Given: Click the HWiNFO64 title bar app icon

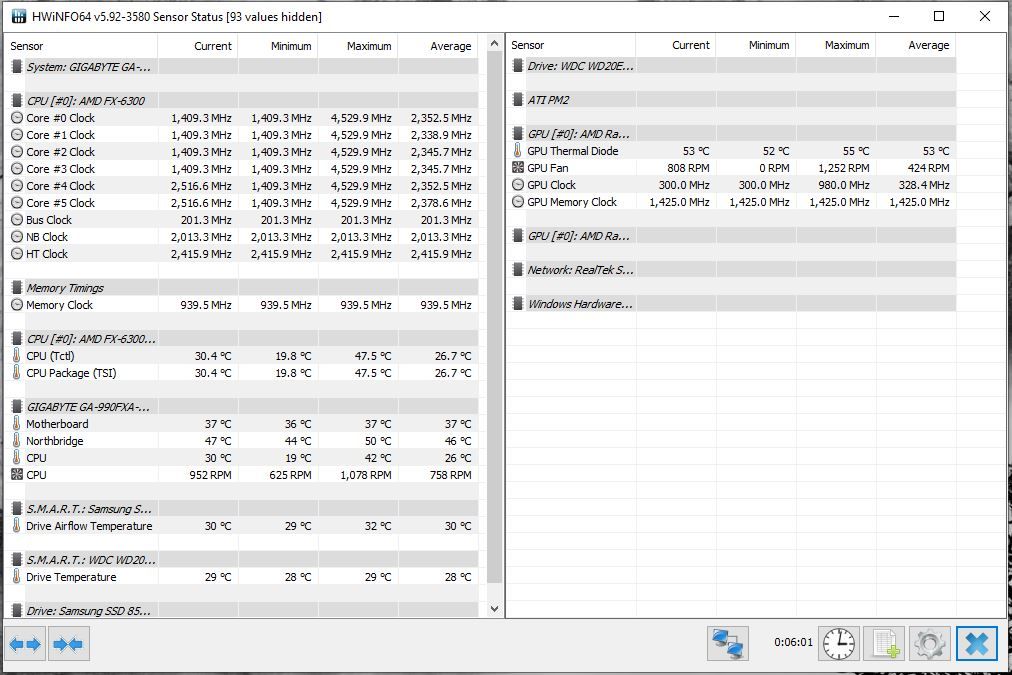Looking at the screenshot, I should (19, 16).
